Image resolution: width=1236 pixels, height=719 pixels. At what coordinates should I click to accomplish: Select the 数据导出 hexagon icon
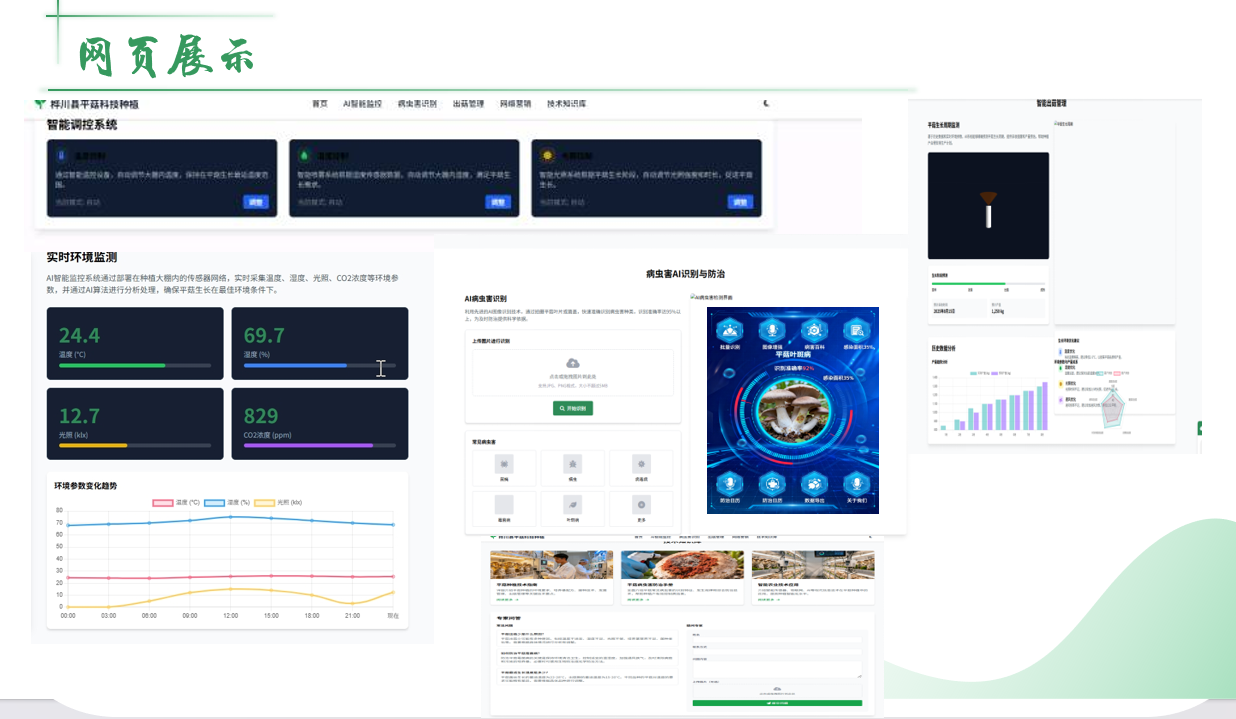[x=813, y=484]
